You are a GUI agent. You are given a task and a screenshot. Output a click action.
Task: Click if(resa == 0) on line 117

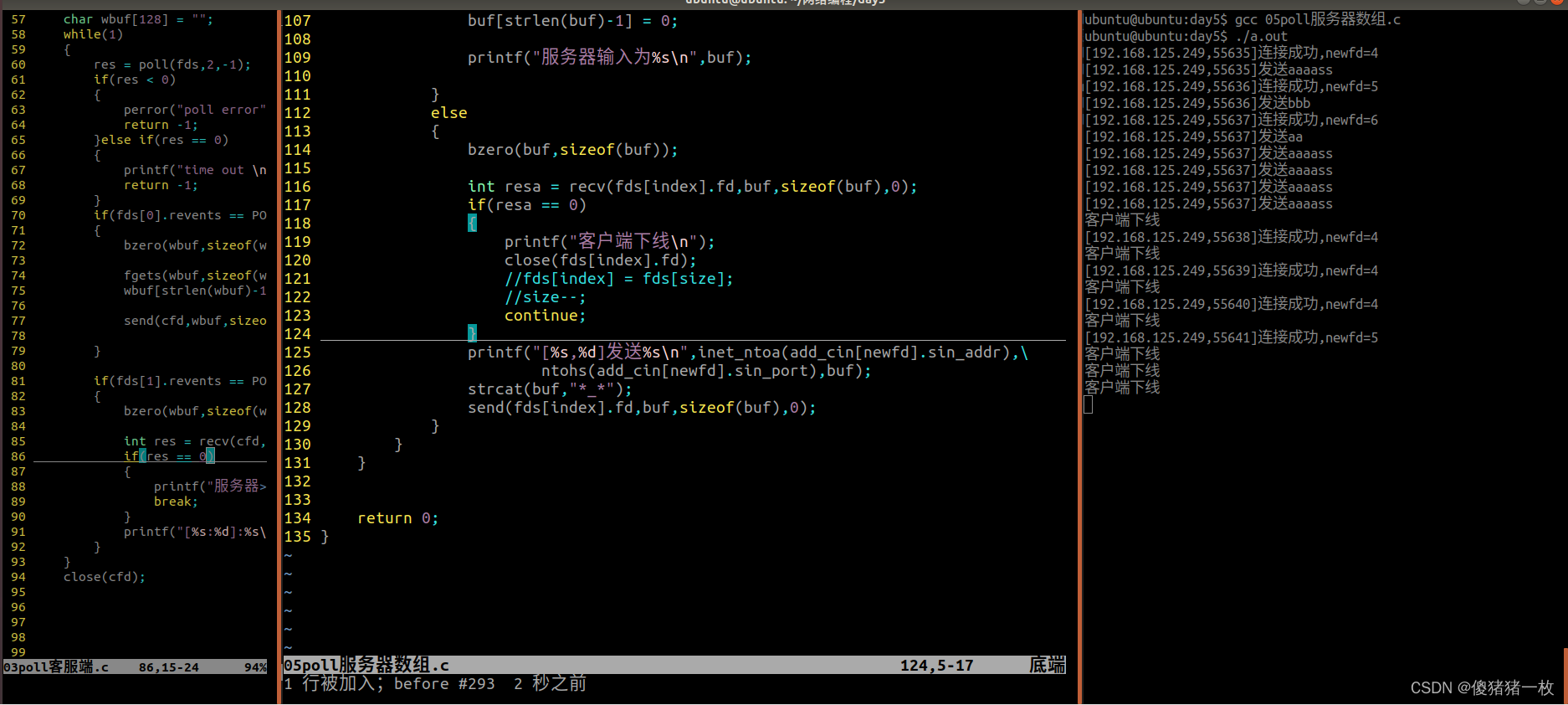tap(526, 205)
